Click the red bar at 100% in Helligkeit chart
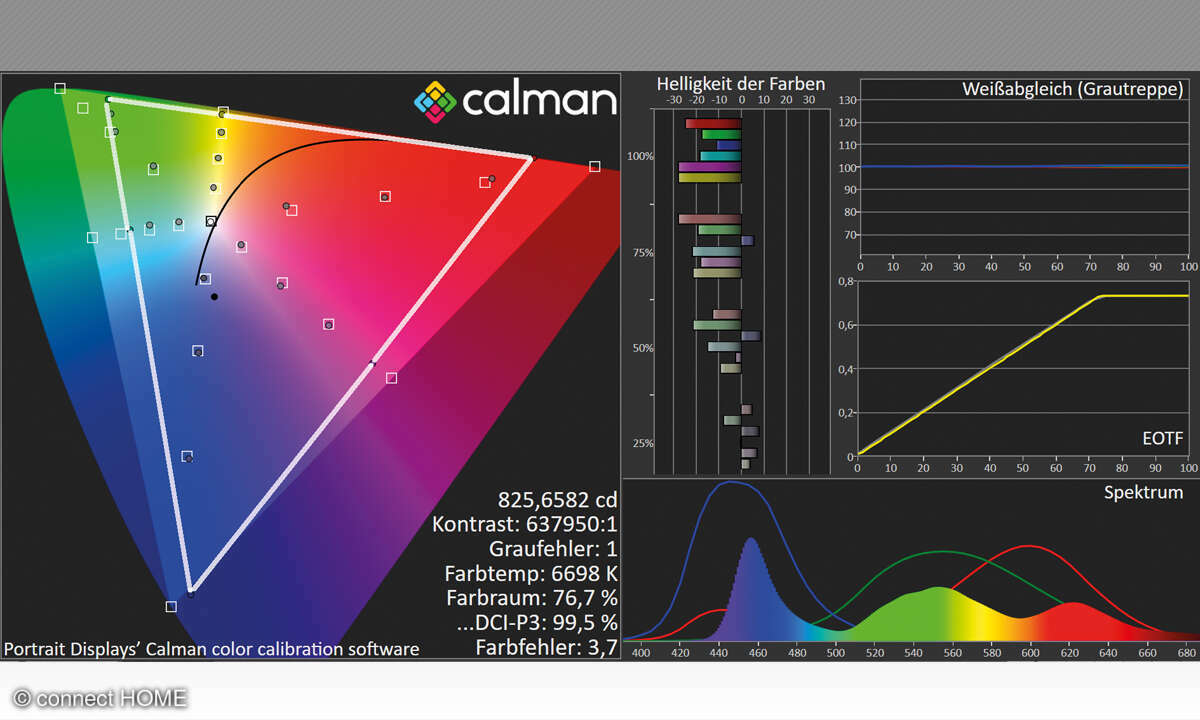1200x720 pixels. coord(713,123)
